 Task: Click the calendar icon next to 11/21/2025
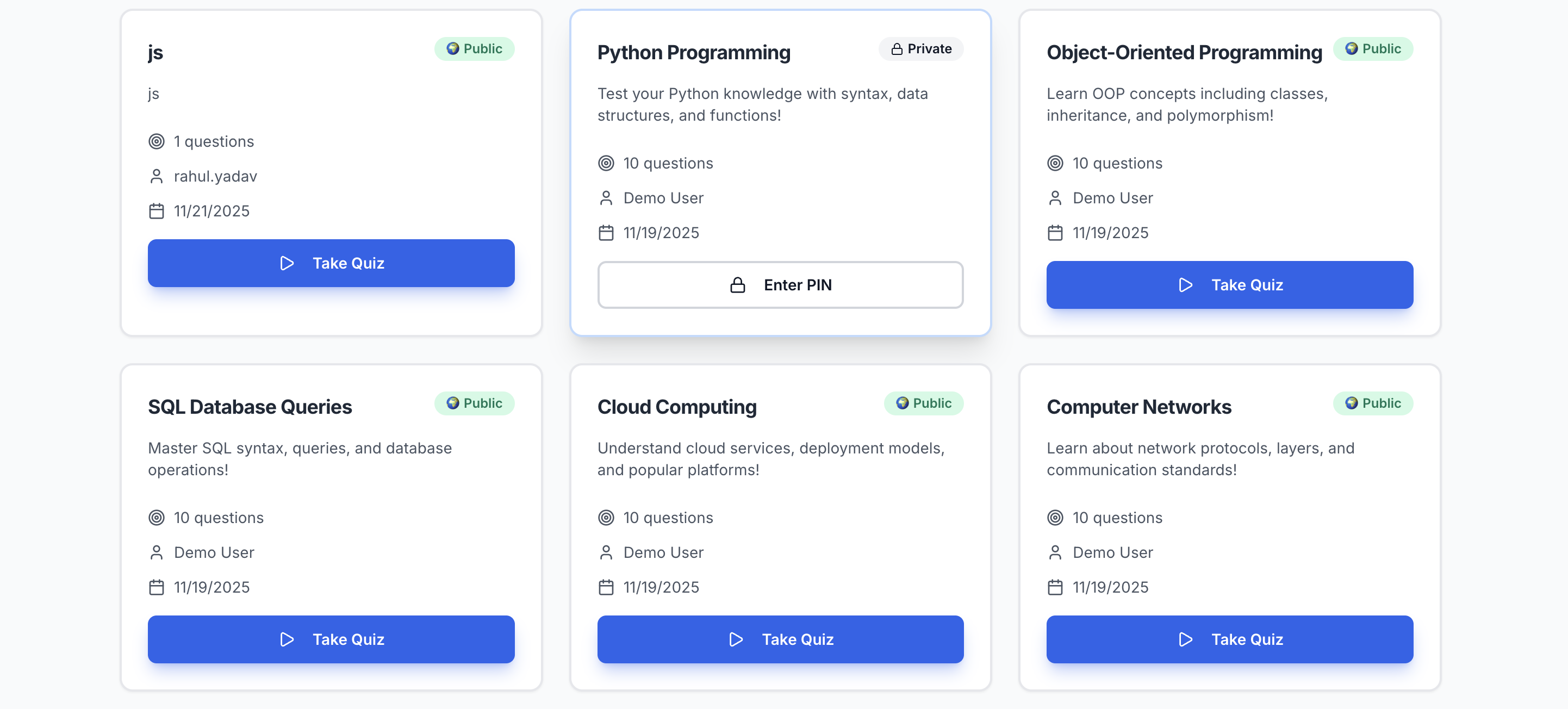[x=157, y=211]
